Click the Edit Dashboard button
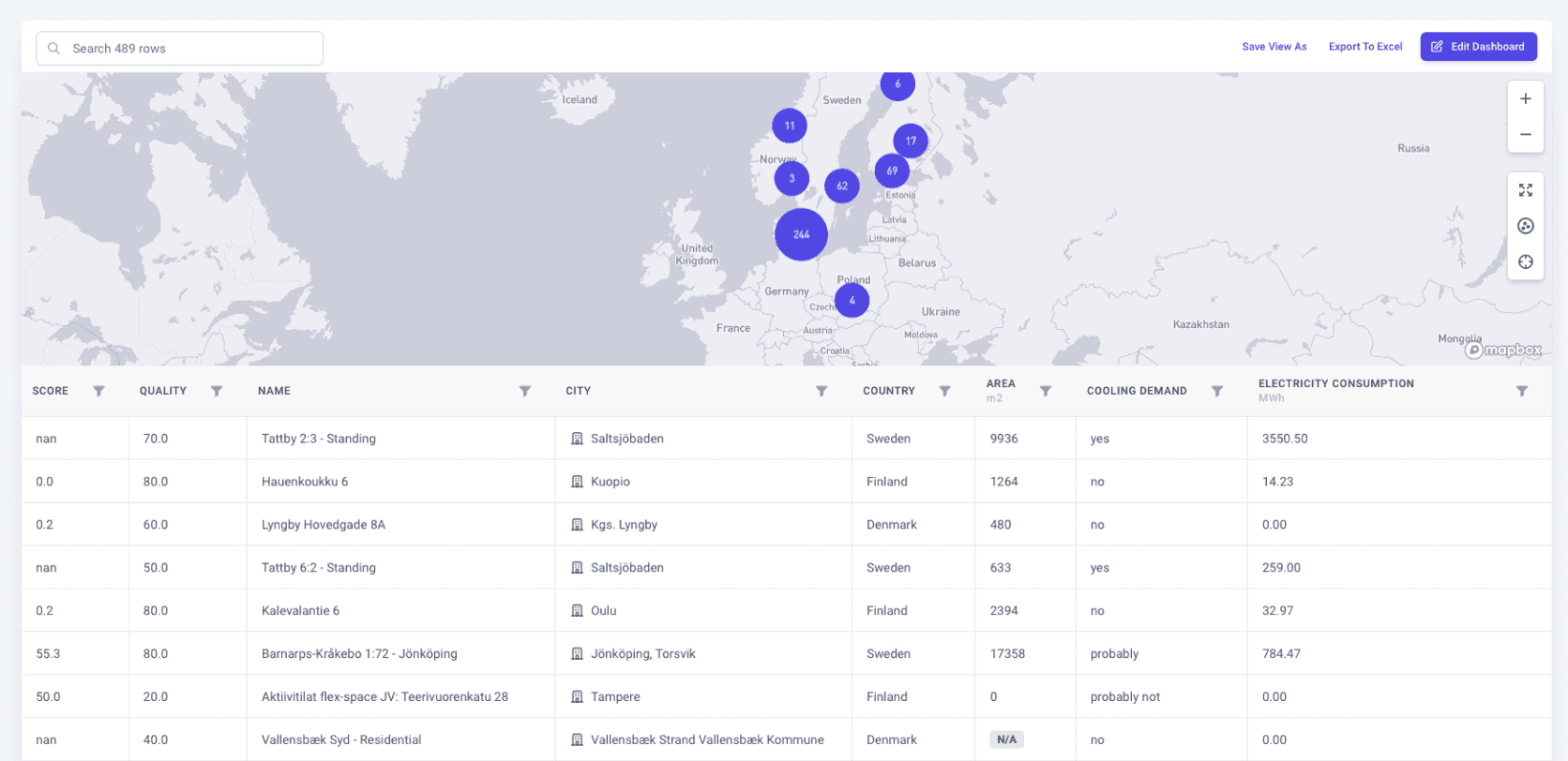The image size is (1568, 761). pyautogui.click(x=1478, y=47)
